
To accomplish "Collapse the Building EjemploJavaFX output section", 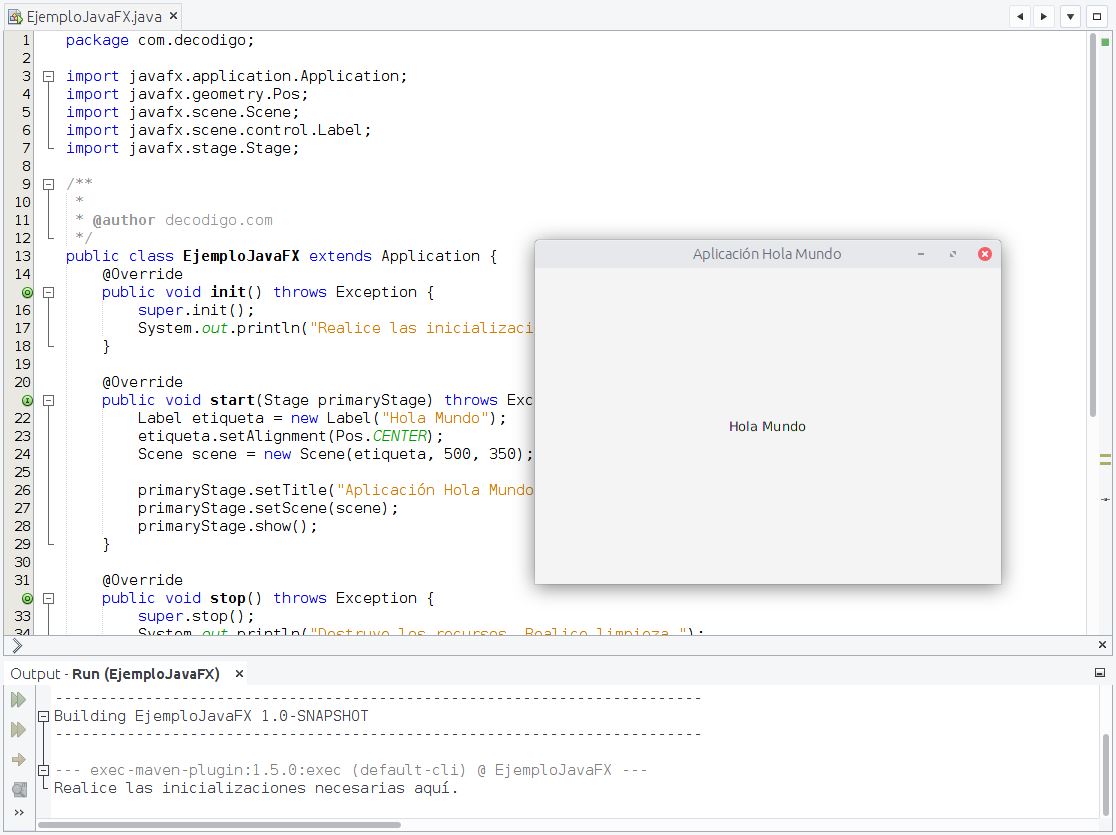I will (41, 716).
